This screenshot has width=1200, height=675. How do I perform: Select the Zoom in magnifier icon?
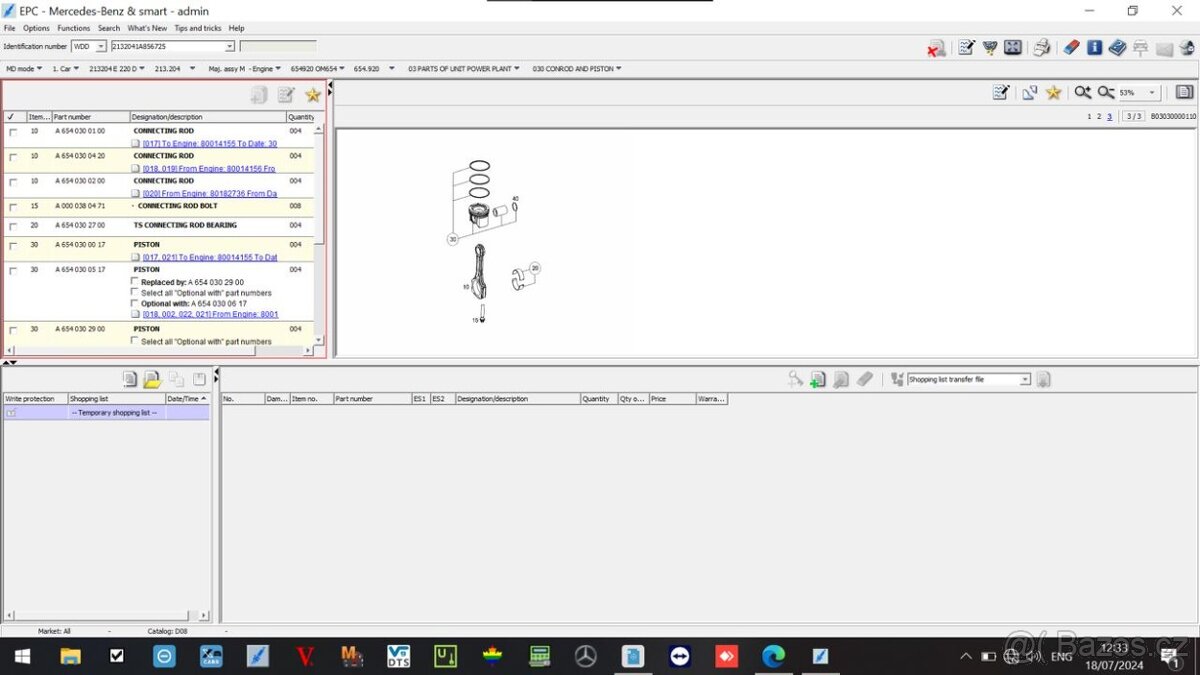coord(1082,92)
